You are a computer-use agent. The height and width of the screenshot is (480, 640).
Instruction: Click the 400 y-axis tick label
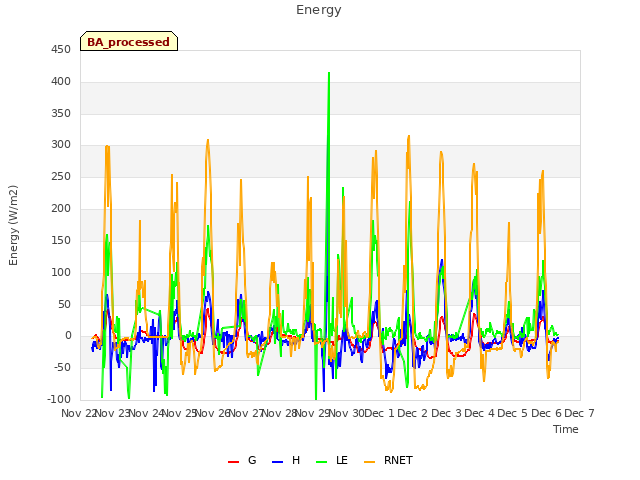[61, 82]
